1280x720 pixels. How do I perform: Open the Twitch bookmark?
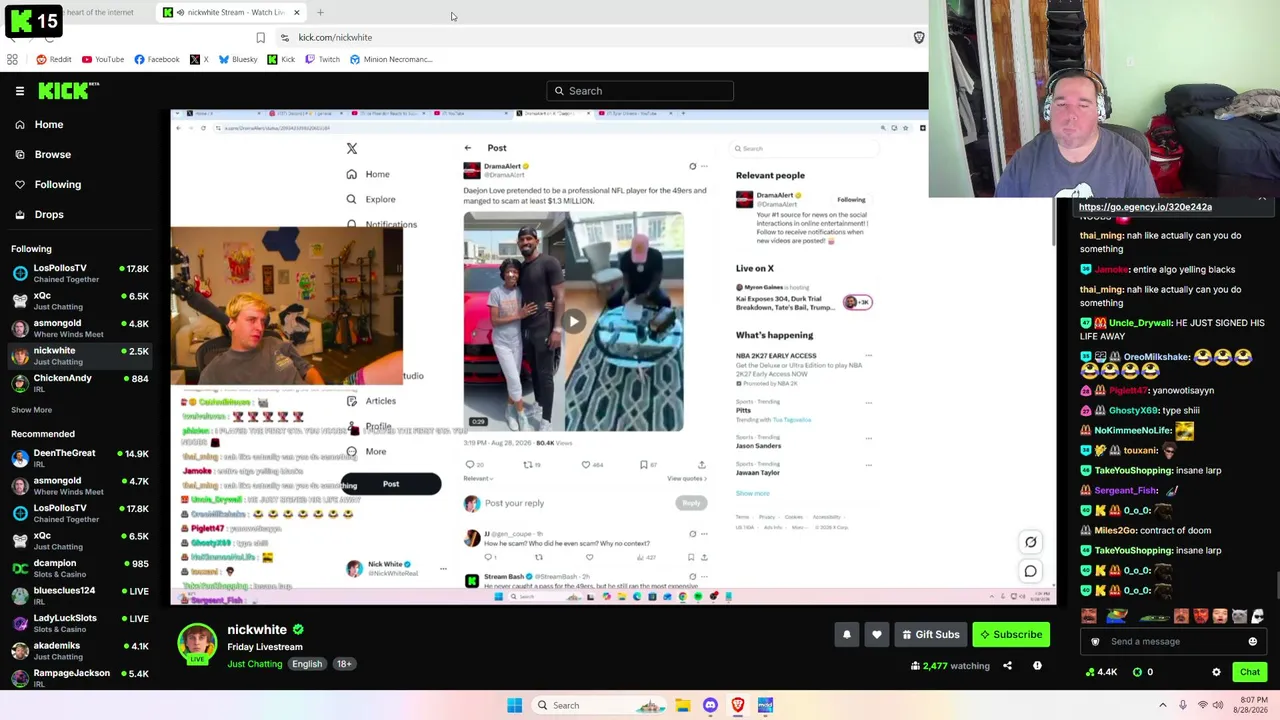coord(322,59)
